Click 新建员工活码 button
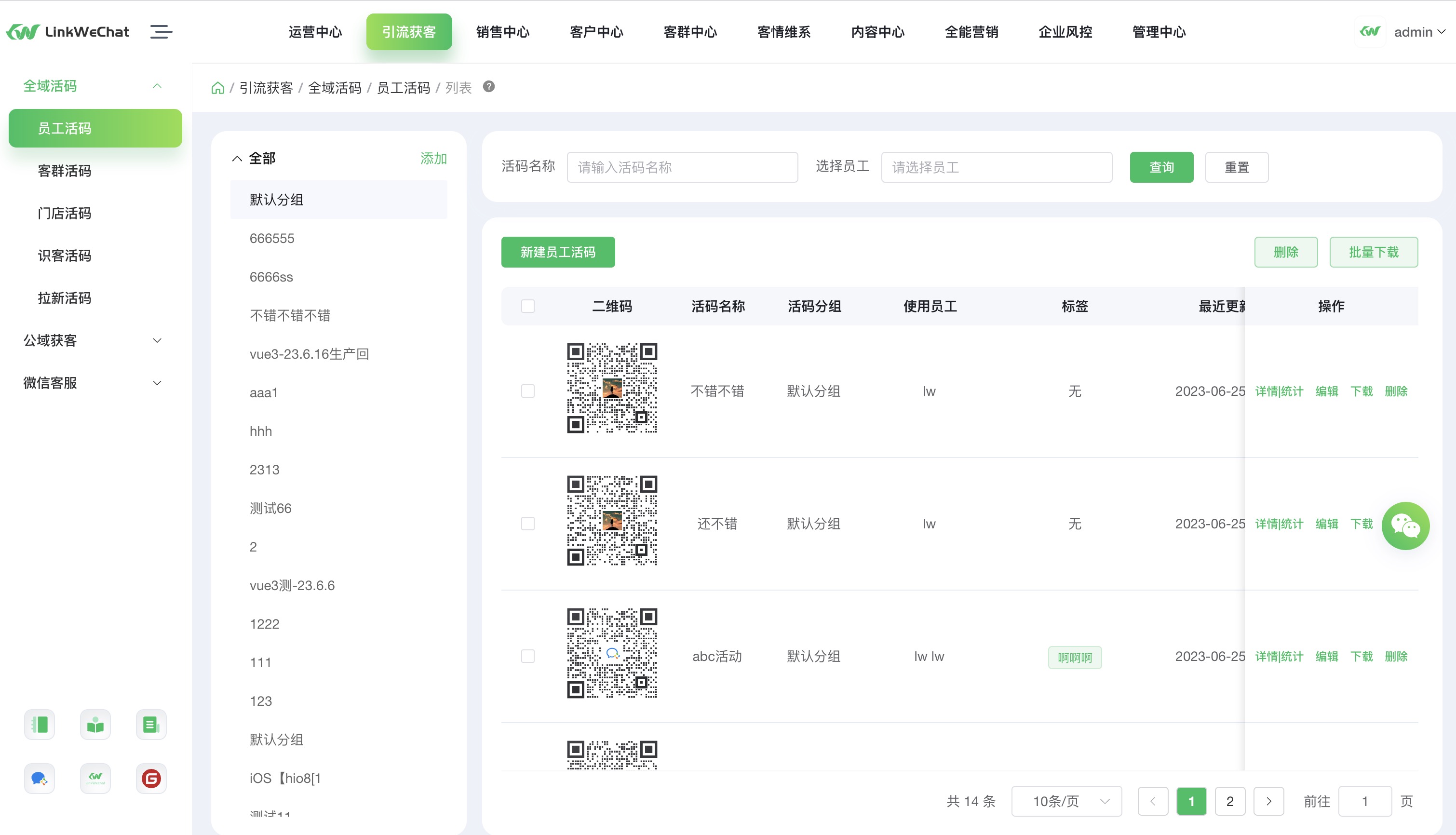This screenshot has height=835, width=1456. point(558,252)
